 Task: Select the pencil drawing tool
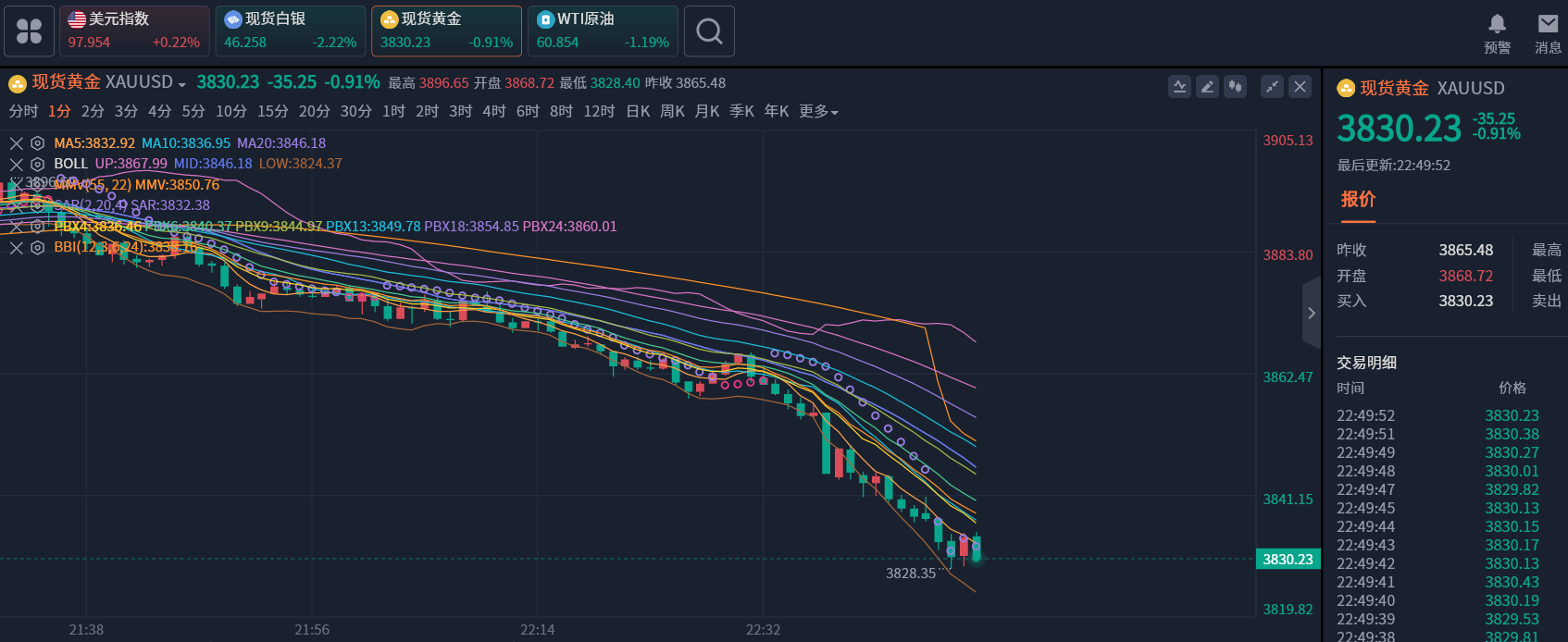coord(1207,87)
